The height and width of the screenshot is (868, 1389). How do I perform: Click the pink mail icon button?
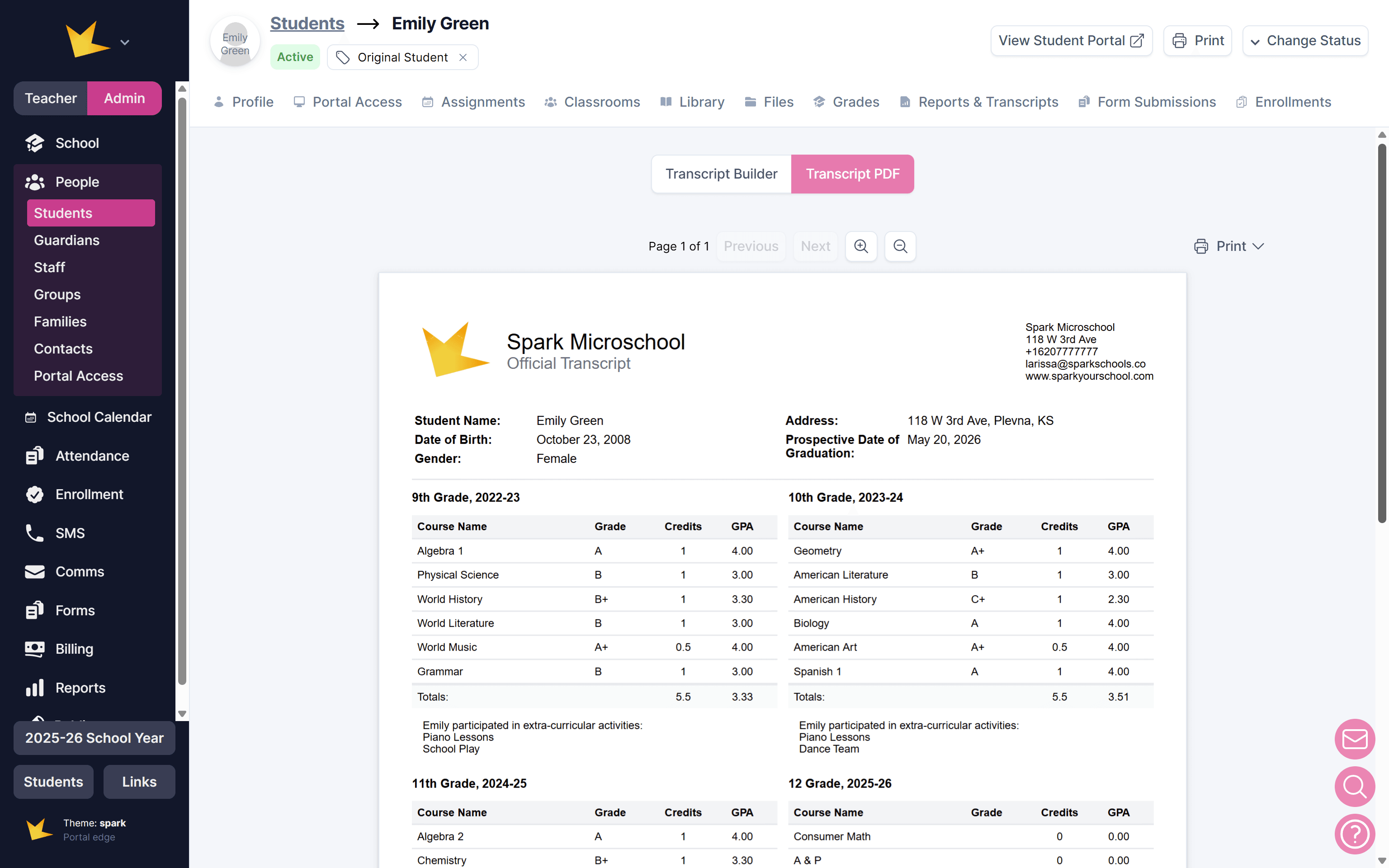pos(1355,739)
